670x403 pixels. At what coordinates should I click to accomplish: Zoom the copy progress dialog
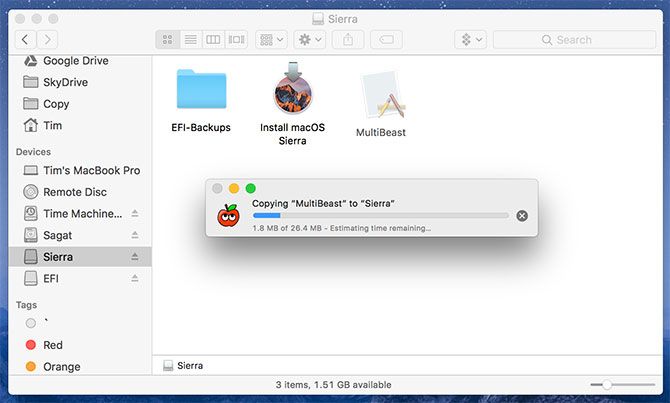click(x=250, y=188)
